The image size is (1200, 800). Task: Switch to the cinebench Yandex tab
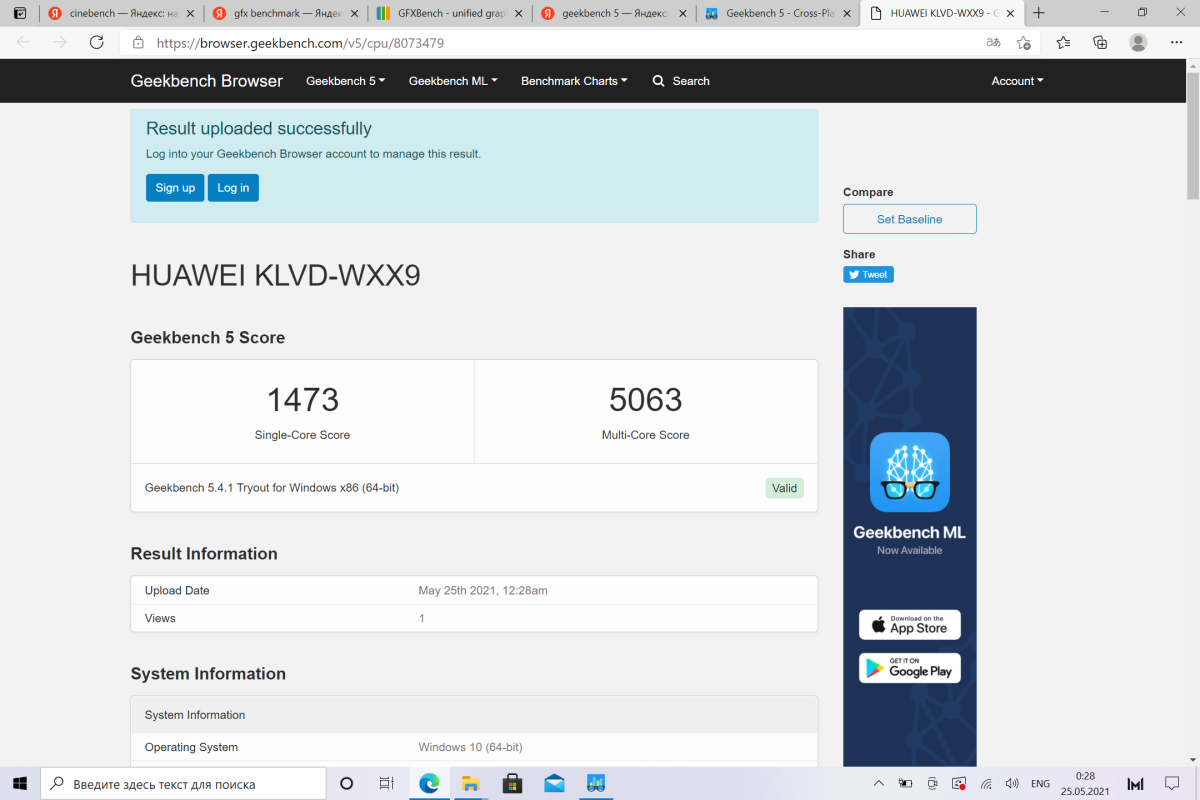(120, 13)
